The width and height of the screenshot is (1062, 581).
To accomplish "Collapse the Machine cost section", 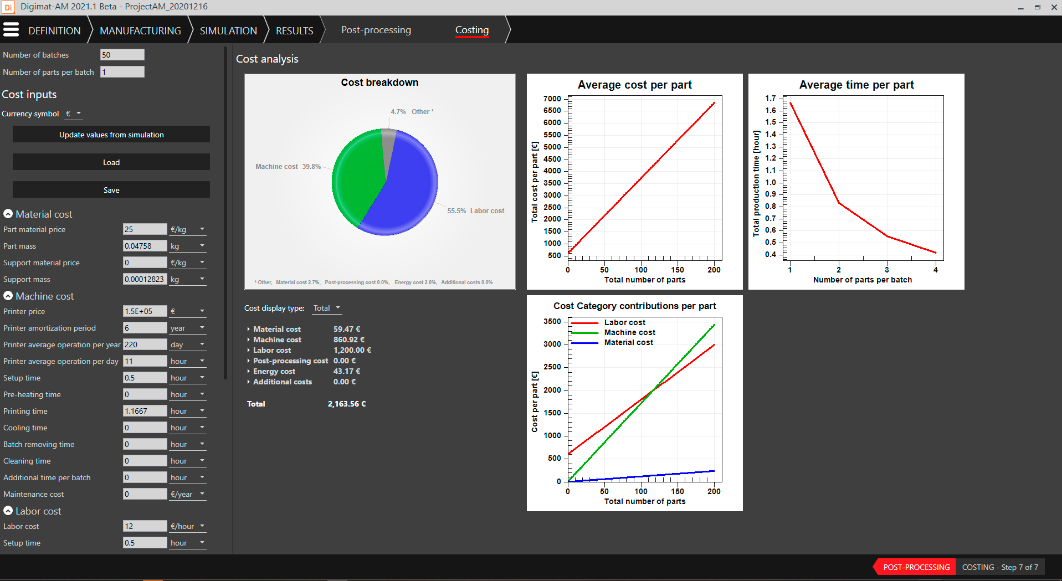I will click(8, 296).
